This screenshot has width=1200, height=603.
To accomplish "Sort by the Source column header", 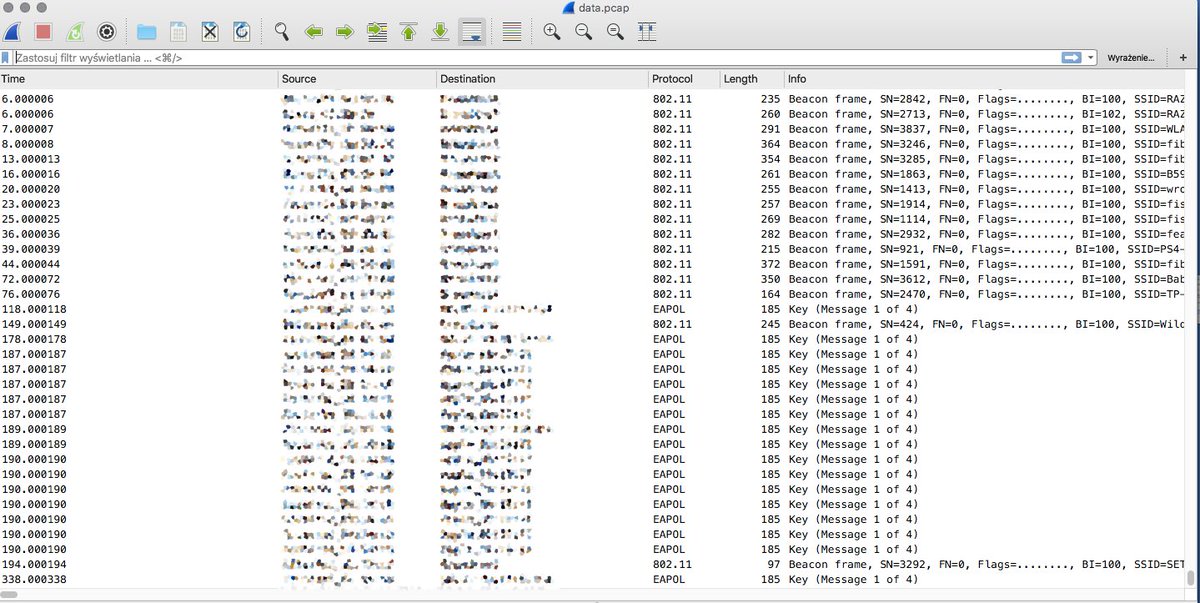I will (x=357, y=79).
